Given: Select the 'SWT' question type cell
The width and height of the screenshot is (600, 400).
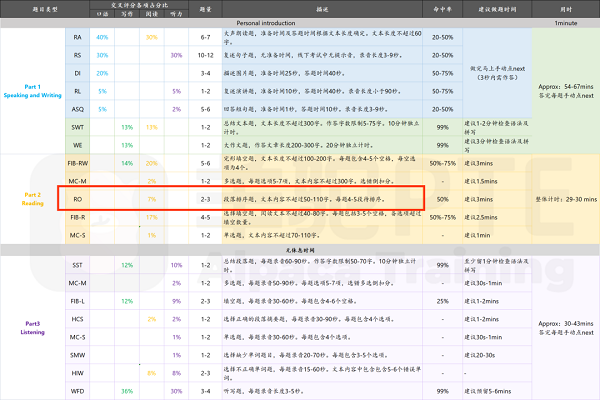Looking at the screenshot, I should point(77,127).
